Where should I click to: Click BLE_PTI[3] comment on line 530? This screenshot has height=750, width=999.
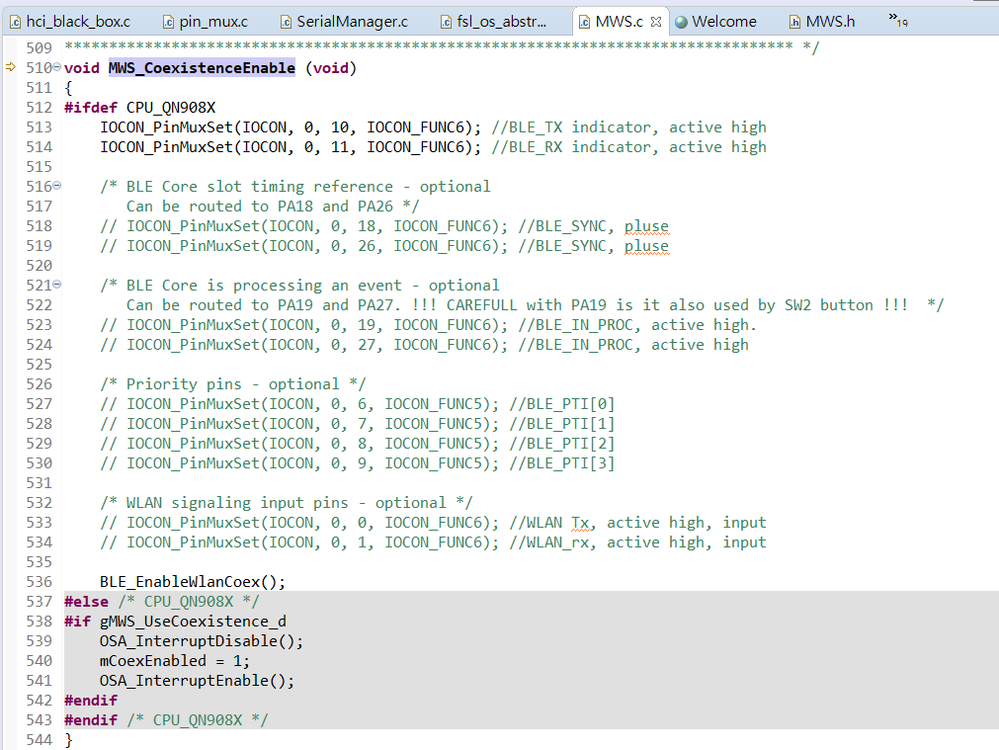click(x=562, y=463)
